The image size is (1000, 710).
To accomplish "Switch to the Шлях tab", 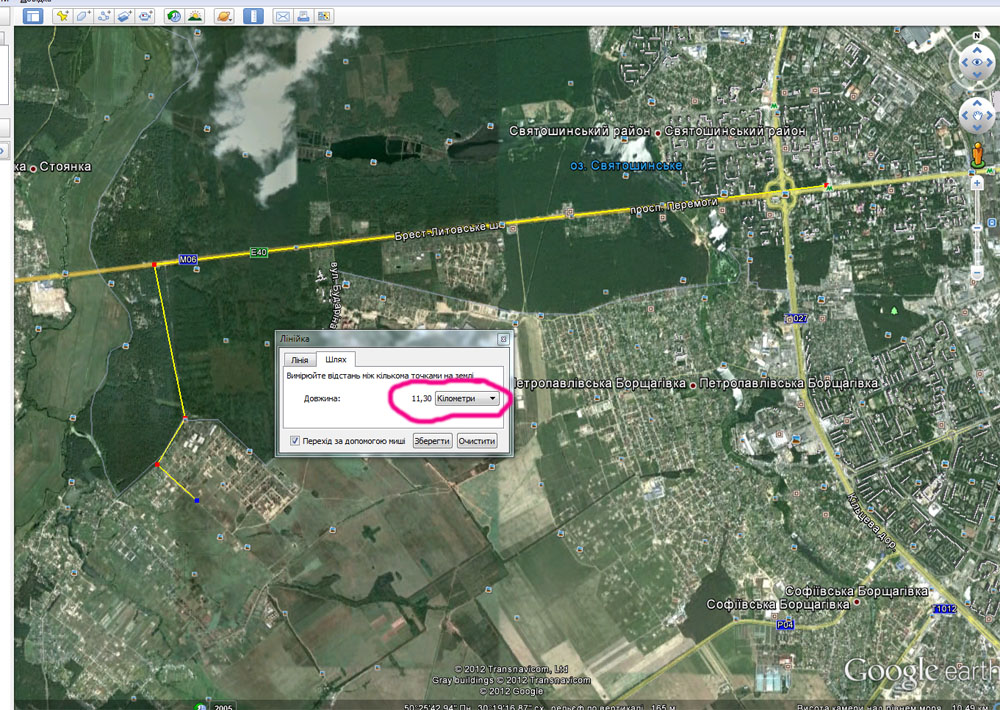I will (335, 359).
